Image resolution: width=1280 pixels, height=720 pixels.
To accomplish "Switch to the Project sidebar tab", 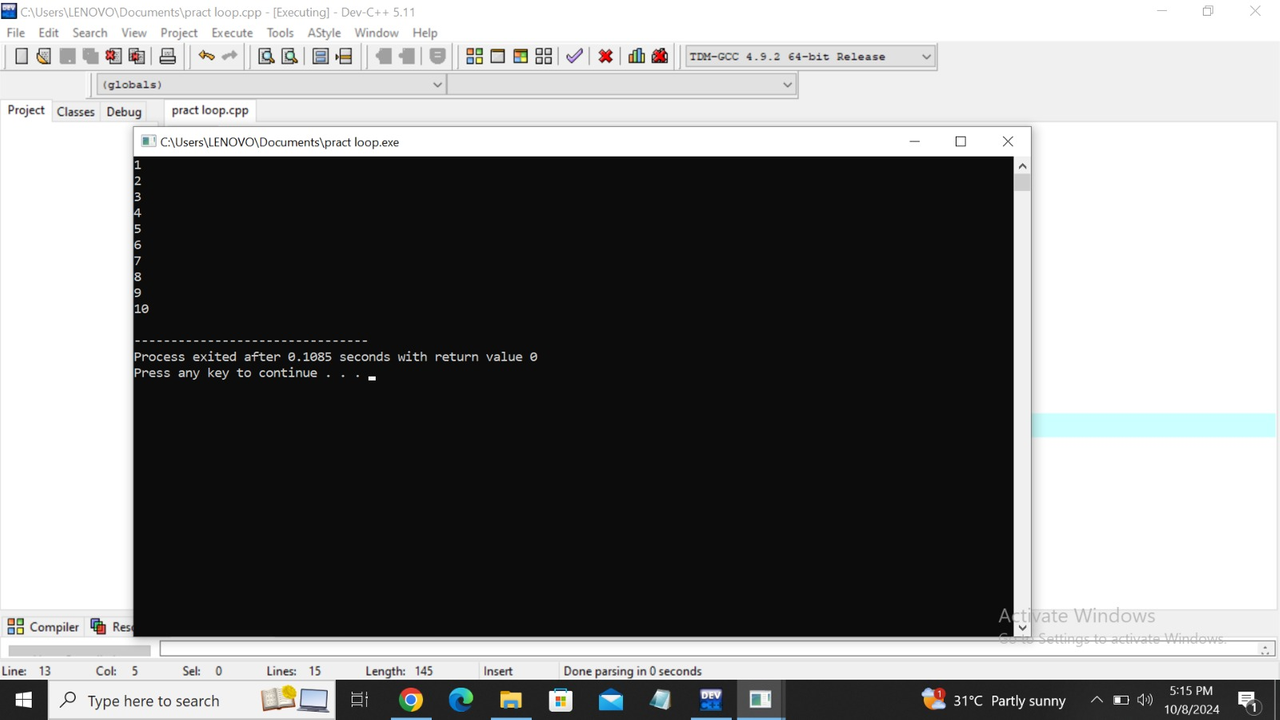I will tap(26, 110).
